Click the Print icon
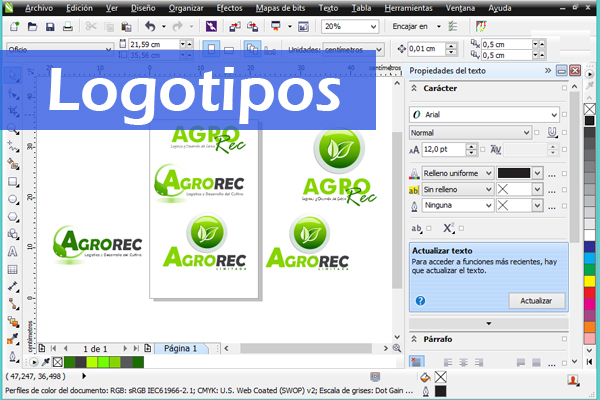Image resolution: width=600 pixels, height=400 pixels. pos(68,26)
